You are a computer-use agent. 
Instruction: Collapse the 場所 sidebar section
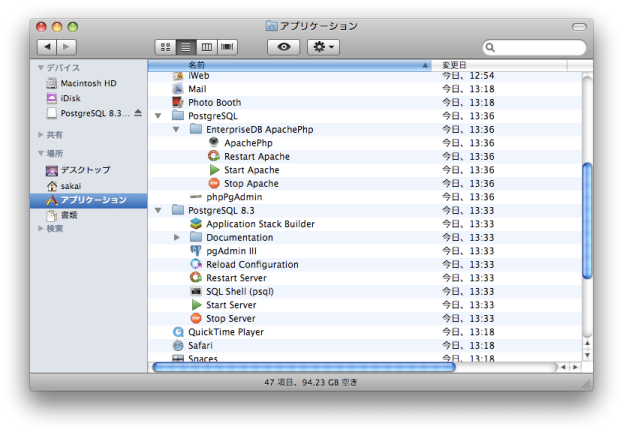pos(41,153)
